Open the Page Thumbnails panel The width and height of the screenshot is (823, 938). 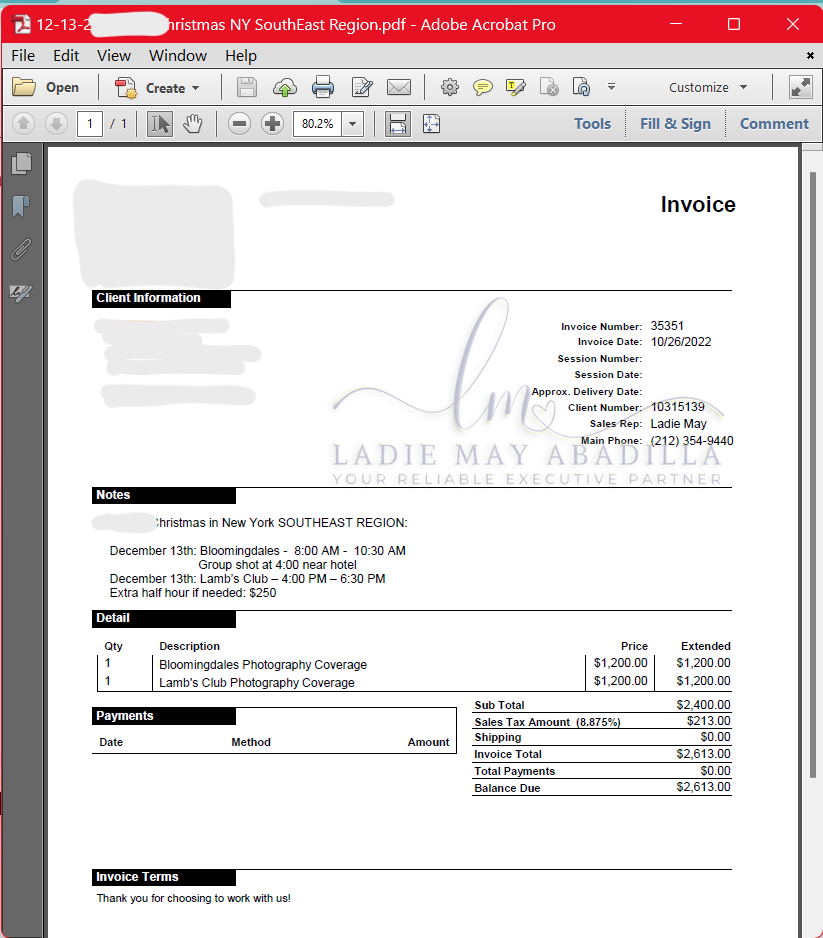click(x=22, y=163)
